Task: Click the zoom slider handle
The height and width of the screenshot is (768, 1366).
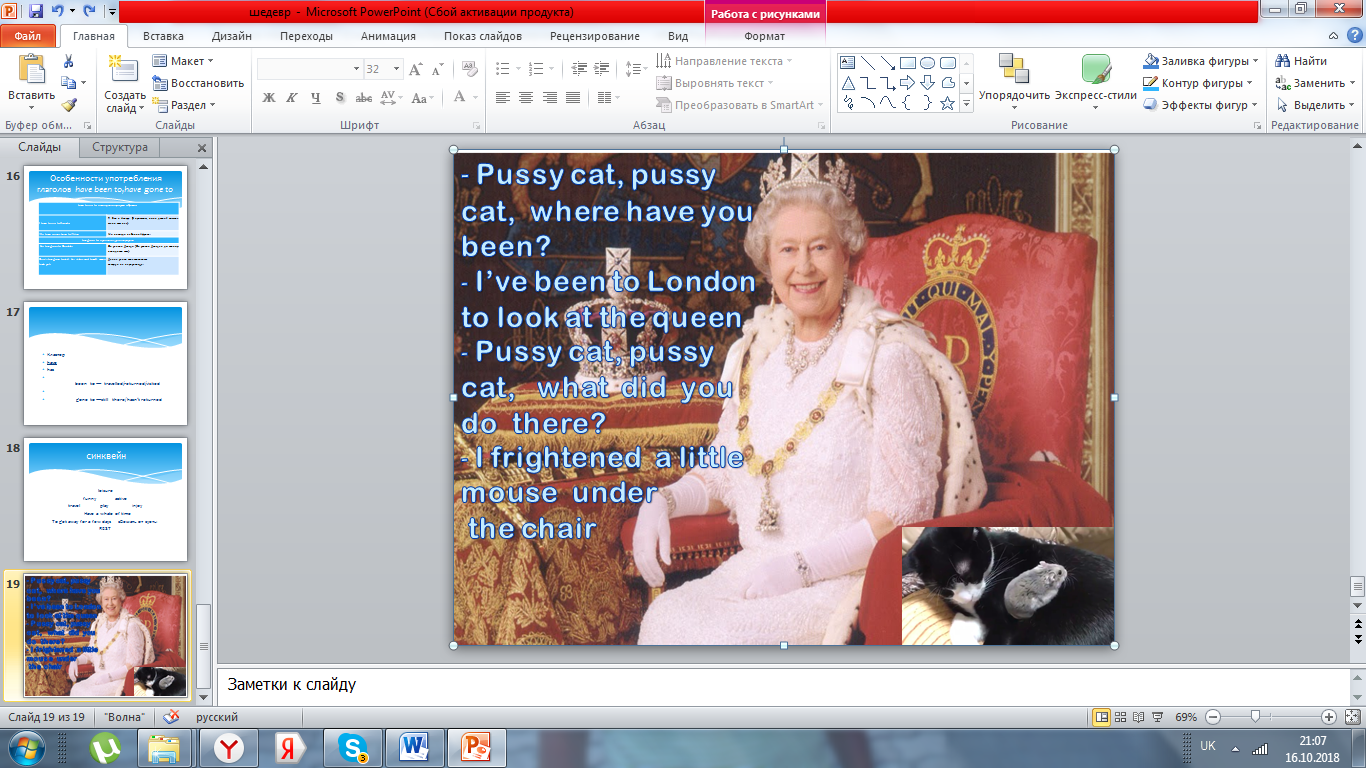Action: [x=1254, y=717]
